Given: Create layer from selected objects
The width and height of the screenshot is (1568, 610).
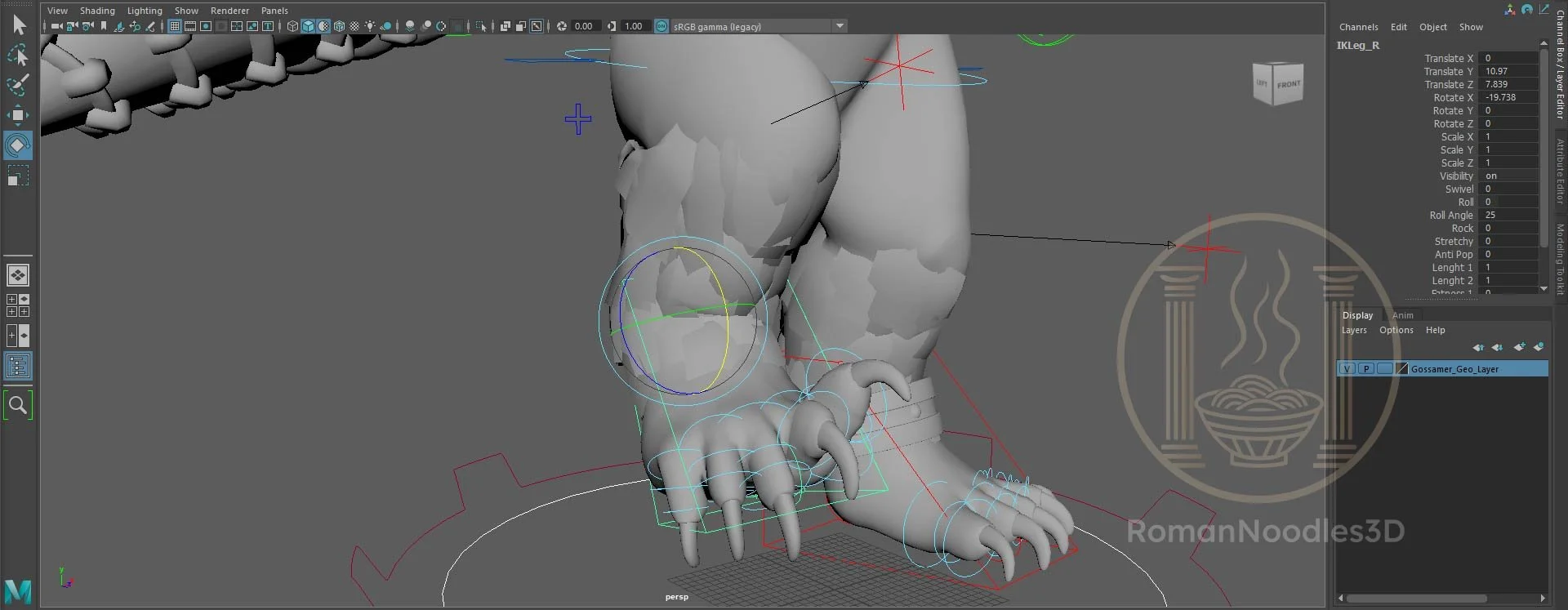Looking at the screenshot, I should 1539,347.
